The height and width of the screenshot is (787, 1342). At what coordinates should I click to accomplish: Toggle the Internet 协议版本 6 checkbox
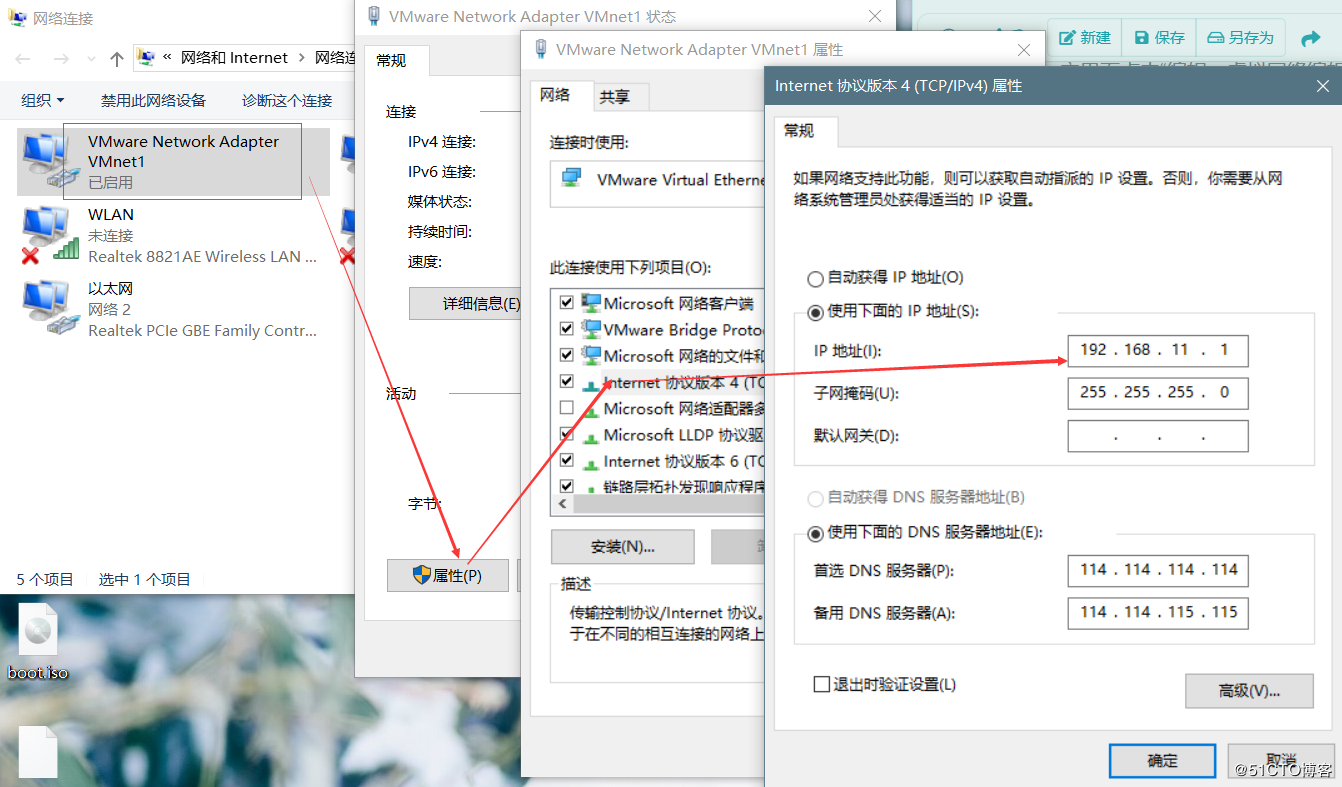point(567,461)
